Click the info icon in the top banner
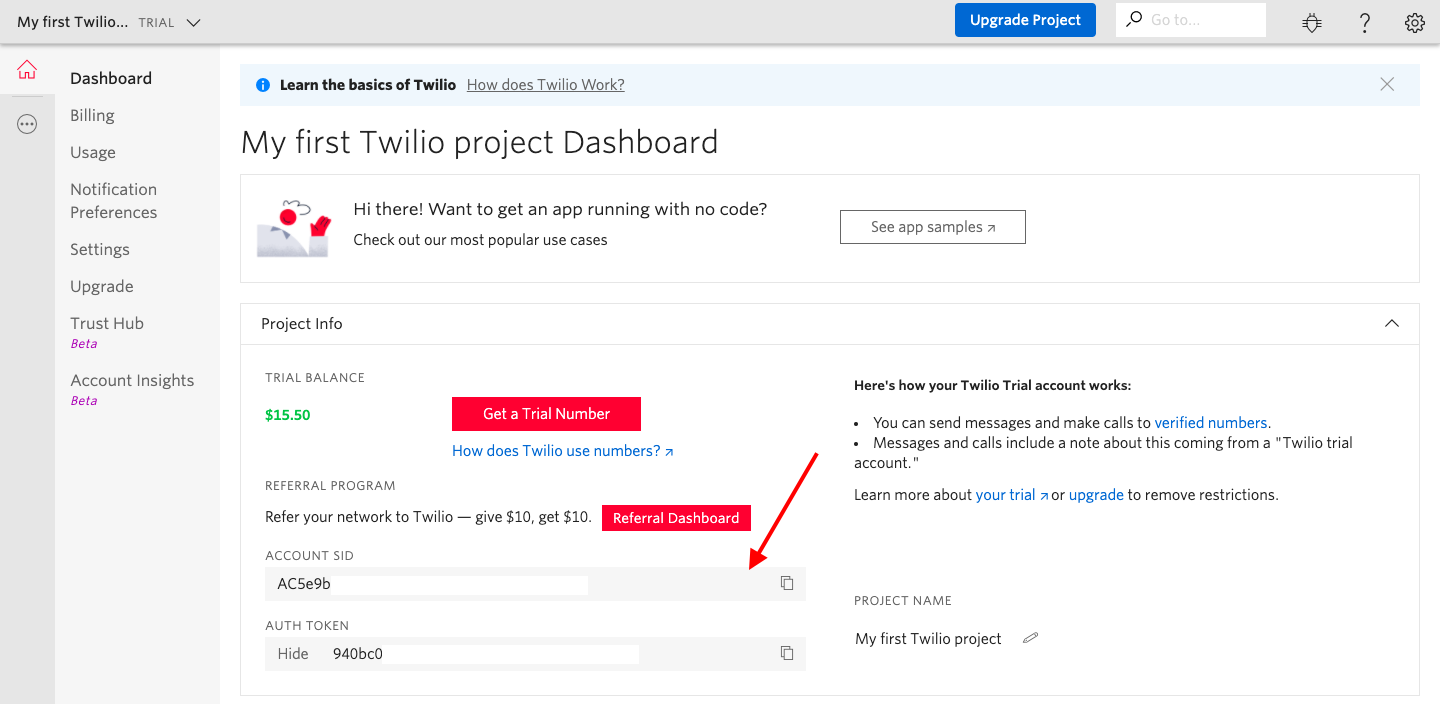The image size is (1440, 704). (x=262, y=84)
